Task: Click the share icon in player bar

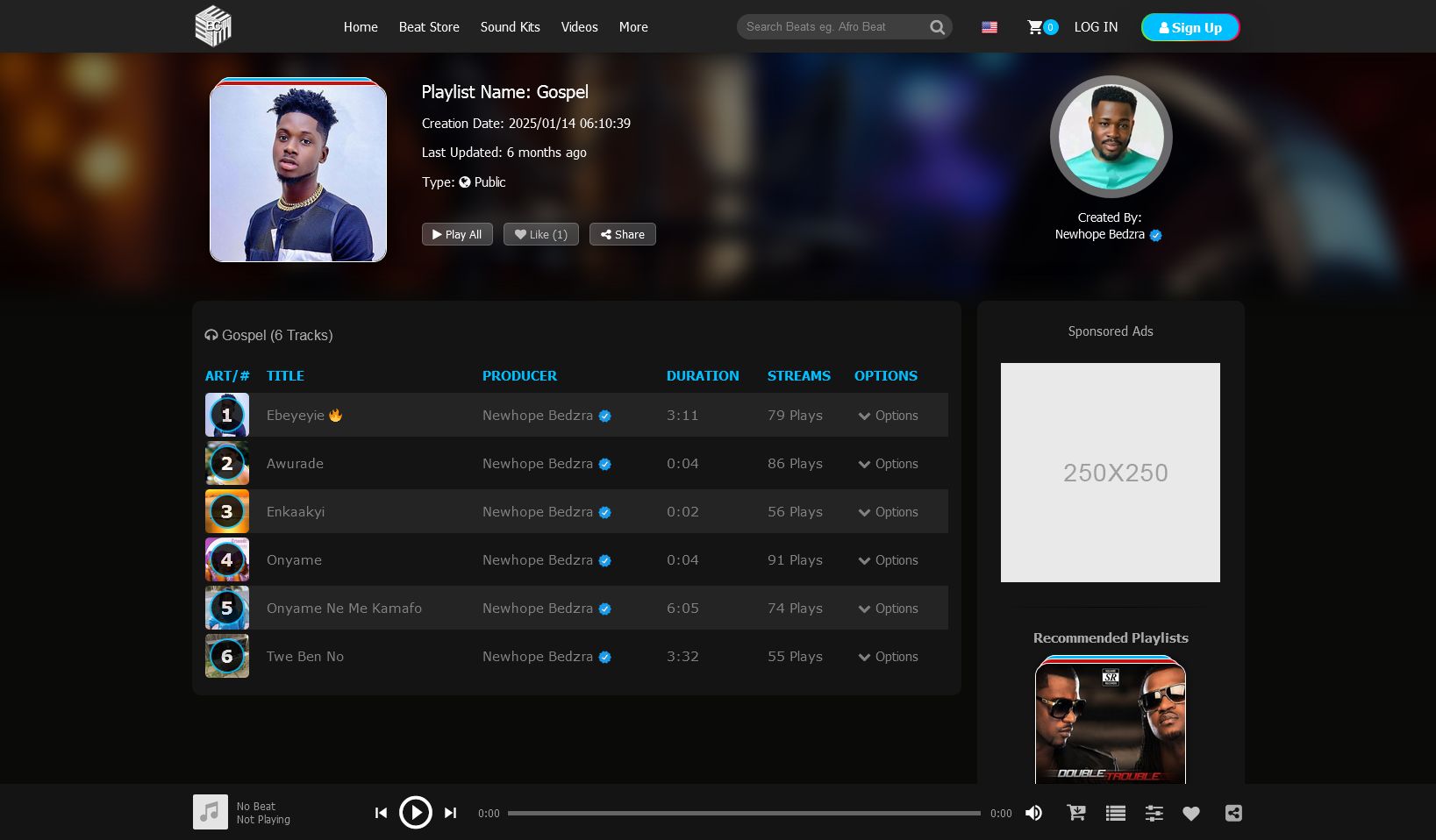Action: 1232,813
